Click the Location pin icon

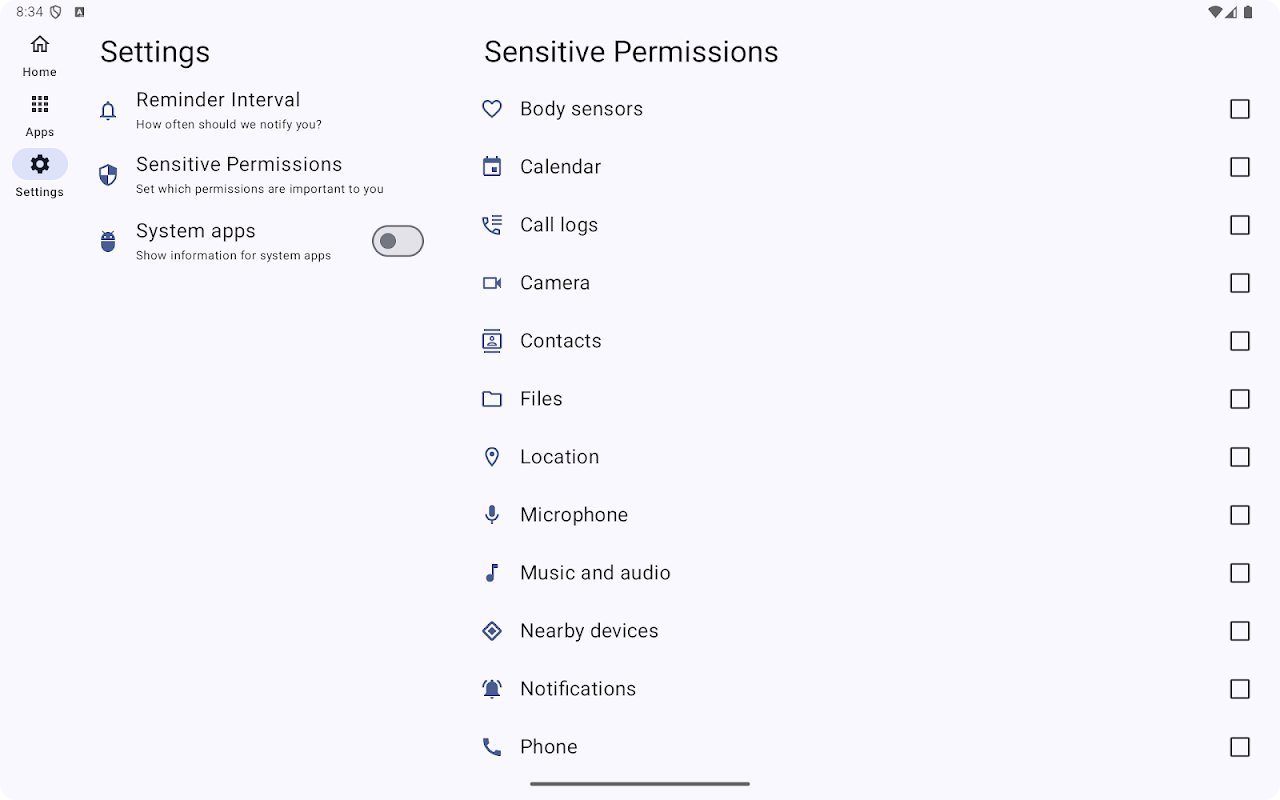point(492,457)
